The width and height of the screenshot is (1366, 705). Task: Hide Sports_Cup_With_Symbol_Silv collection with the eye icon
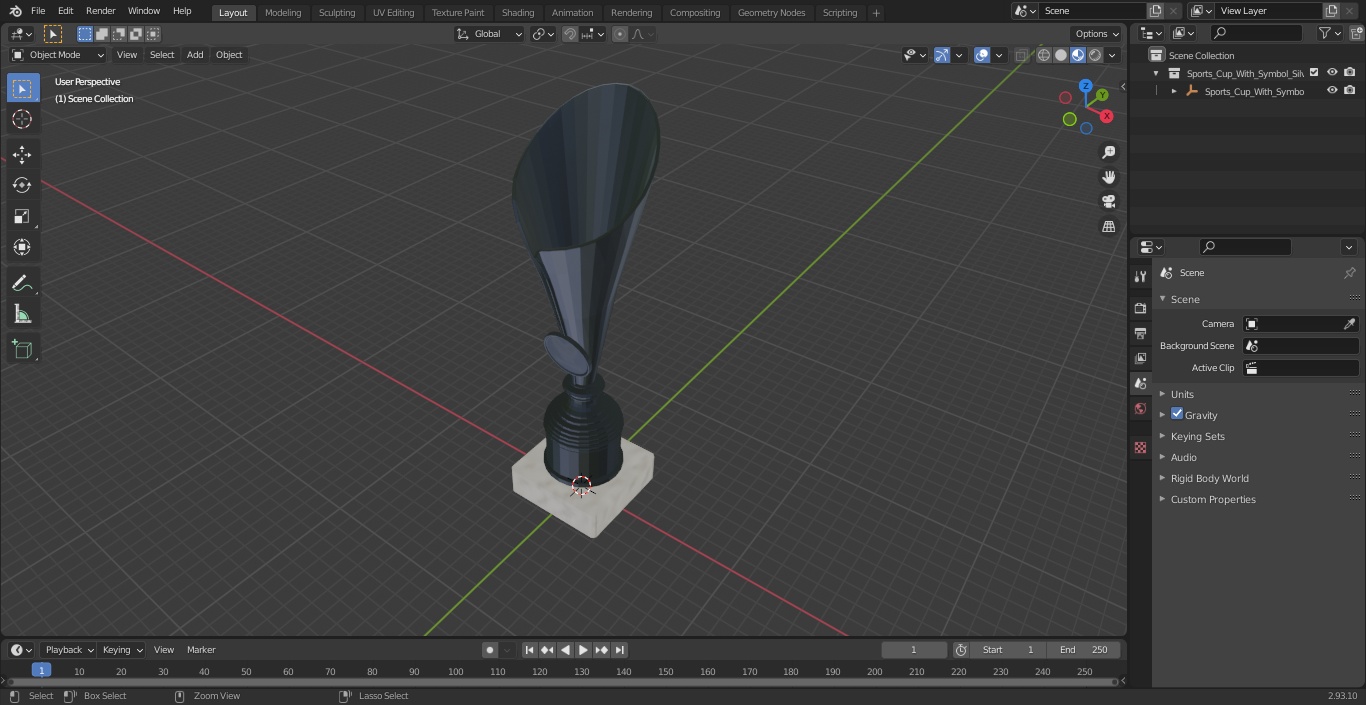tap(1332, 72)
